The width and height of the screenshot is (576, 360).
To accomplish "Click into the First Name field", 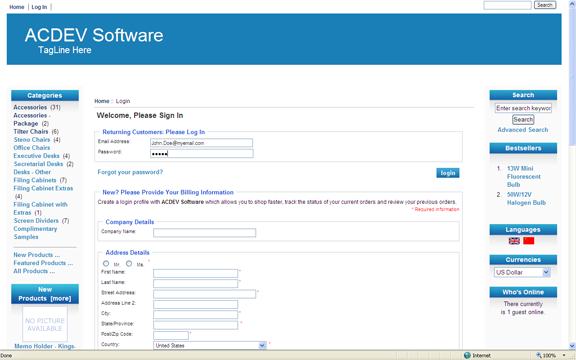I will pos(195,273).
